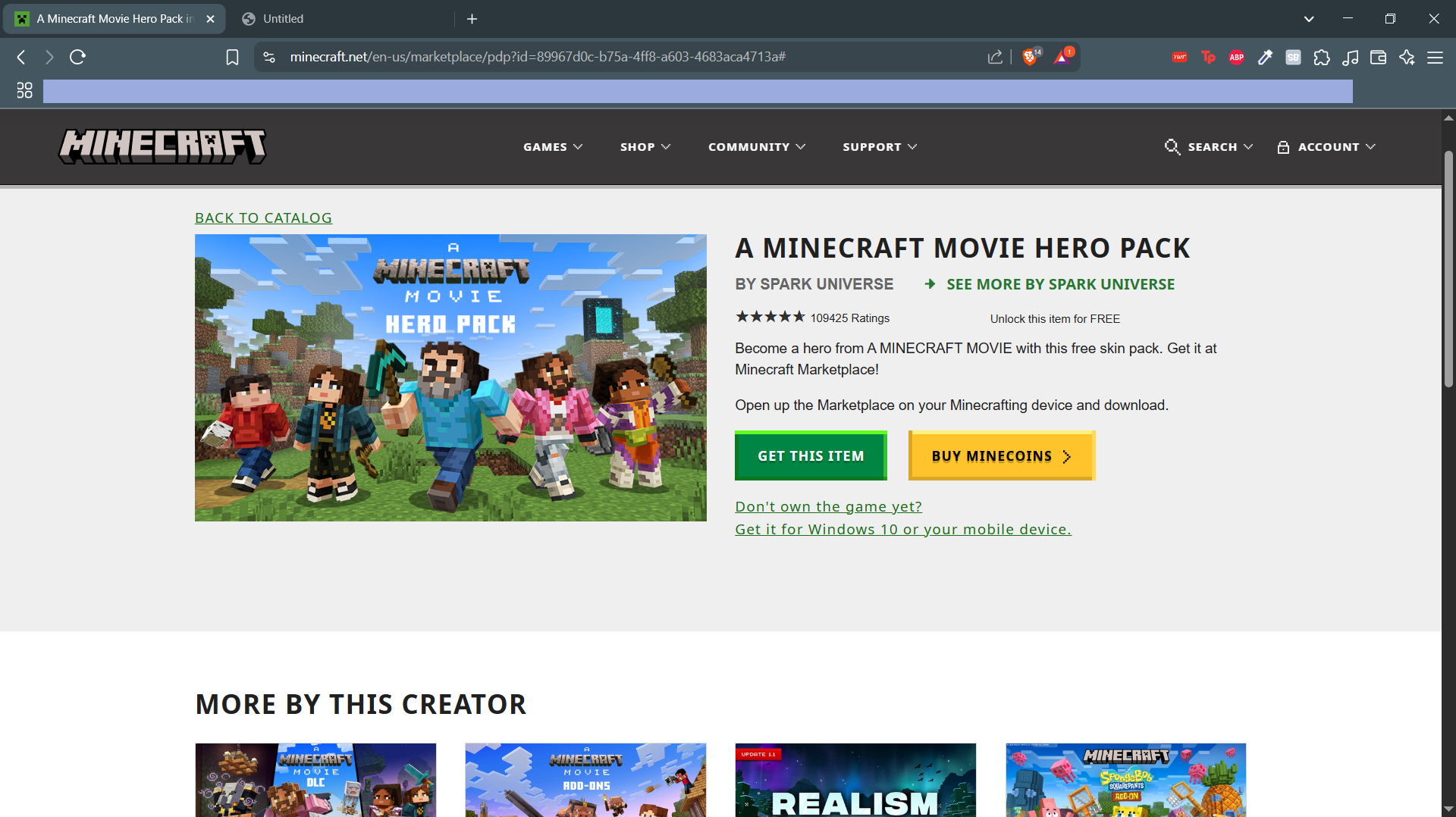Reload the current page

pyautogui.click(x=77, y=57)
